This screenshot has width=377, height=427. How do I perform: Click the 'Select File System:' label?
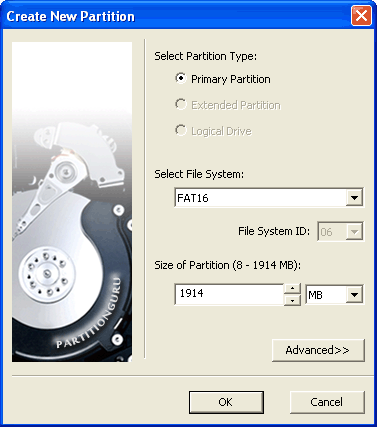(199, 174)
